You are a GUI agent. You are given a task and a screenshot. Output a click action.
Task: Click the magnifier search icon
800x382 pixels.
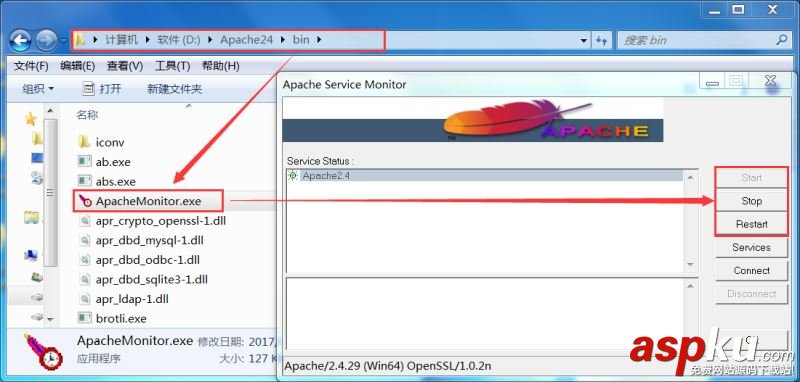[x=782, y=39]
